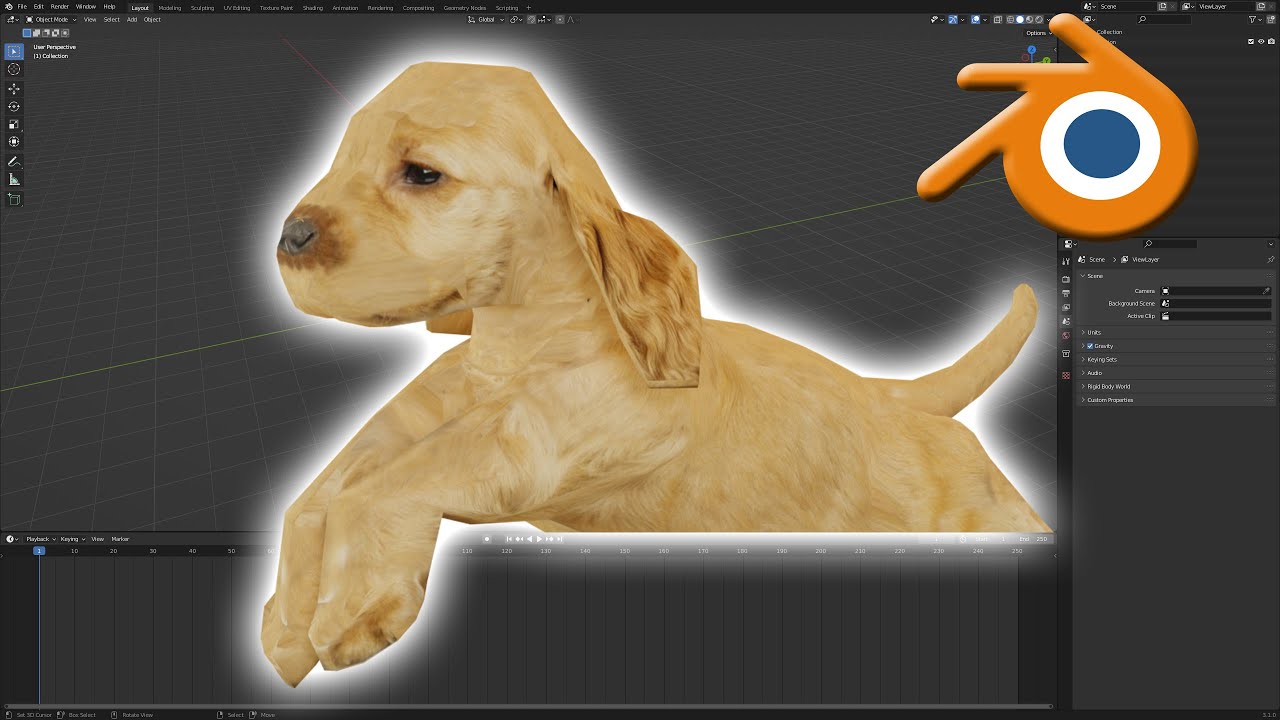Switch to the UV Editing workspace tab
Viewport: 1280px width, 720px height.
click(x=237, y=7)
